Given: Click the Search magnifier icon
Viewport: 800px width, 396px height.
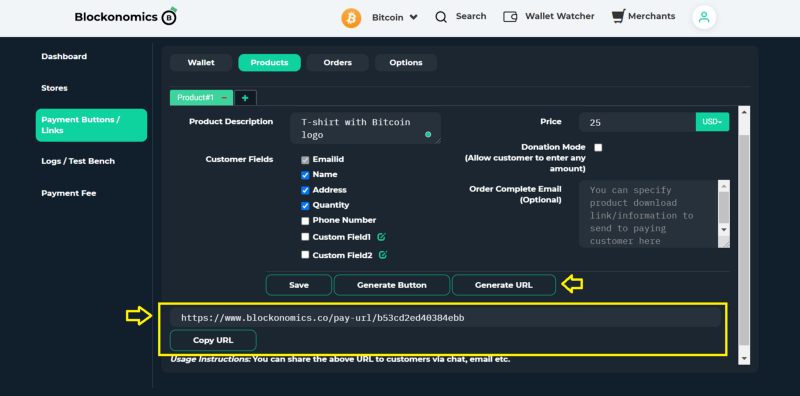Looking at the screenshot, I should [x=441, y=17].
